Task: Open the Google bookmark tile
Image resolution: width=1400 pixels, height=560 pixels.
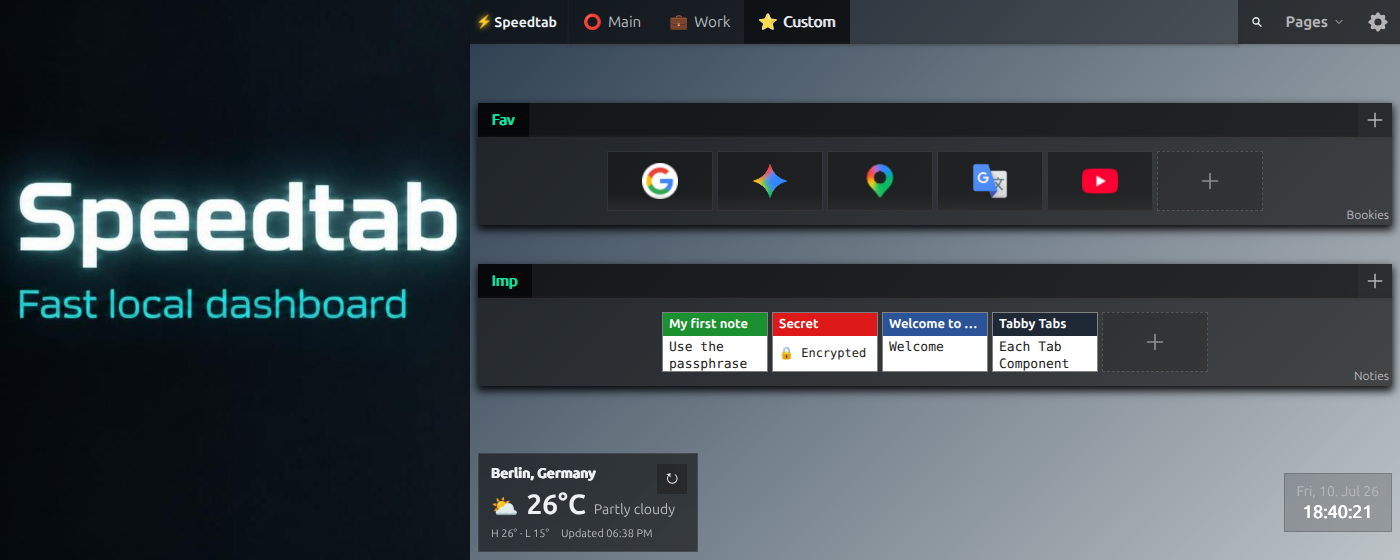Action: (x=660, y=181)
